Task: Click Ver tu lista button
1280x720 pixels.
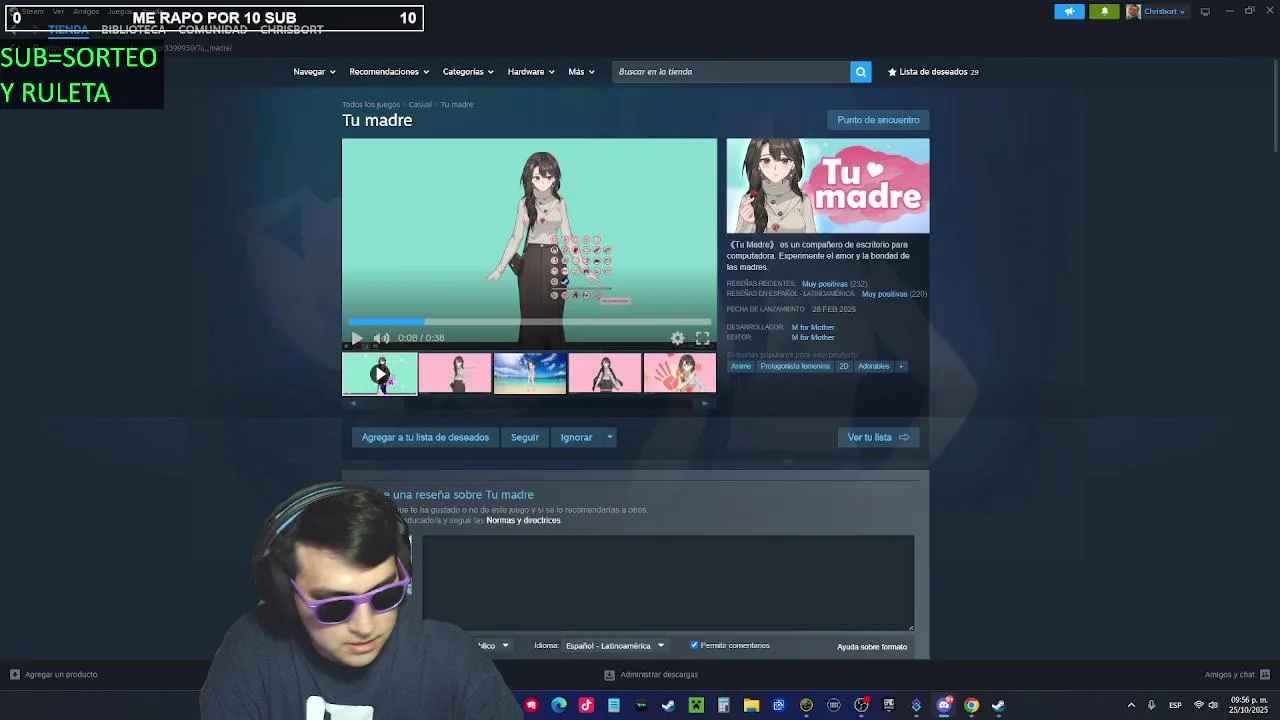Action: coord(878,437)
